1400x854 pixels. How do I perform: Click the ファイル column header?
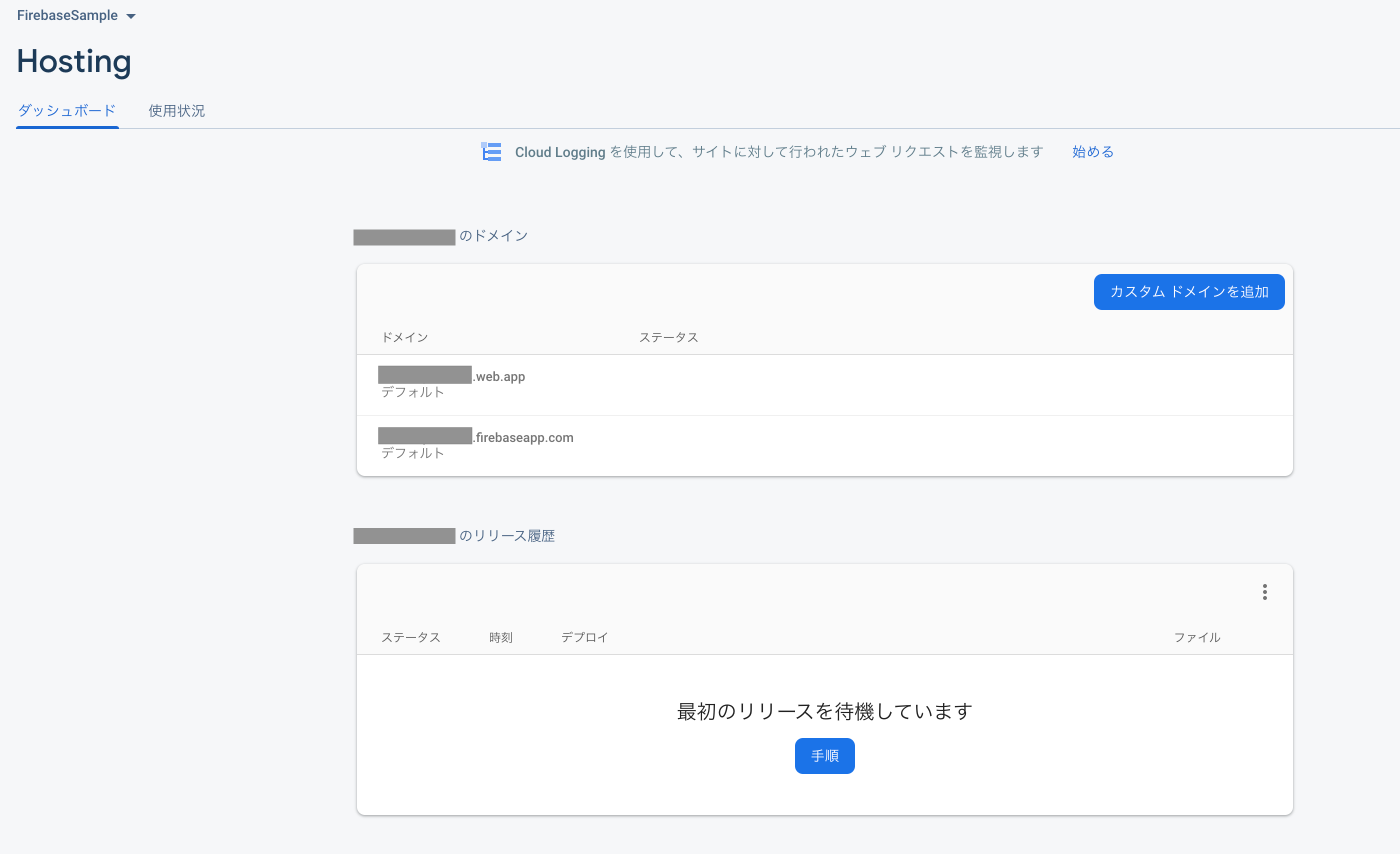[1197, 637]
